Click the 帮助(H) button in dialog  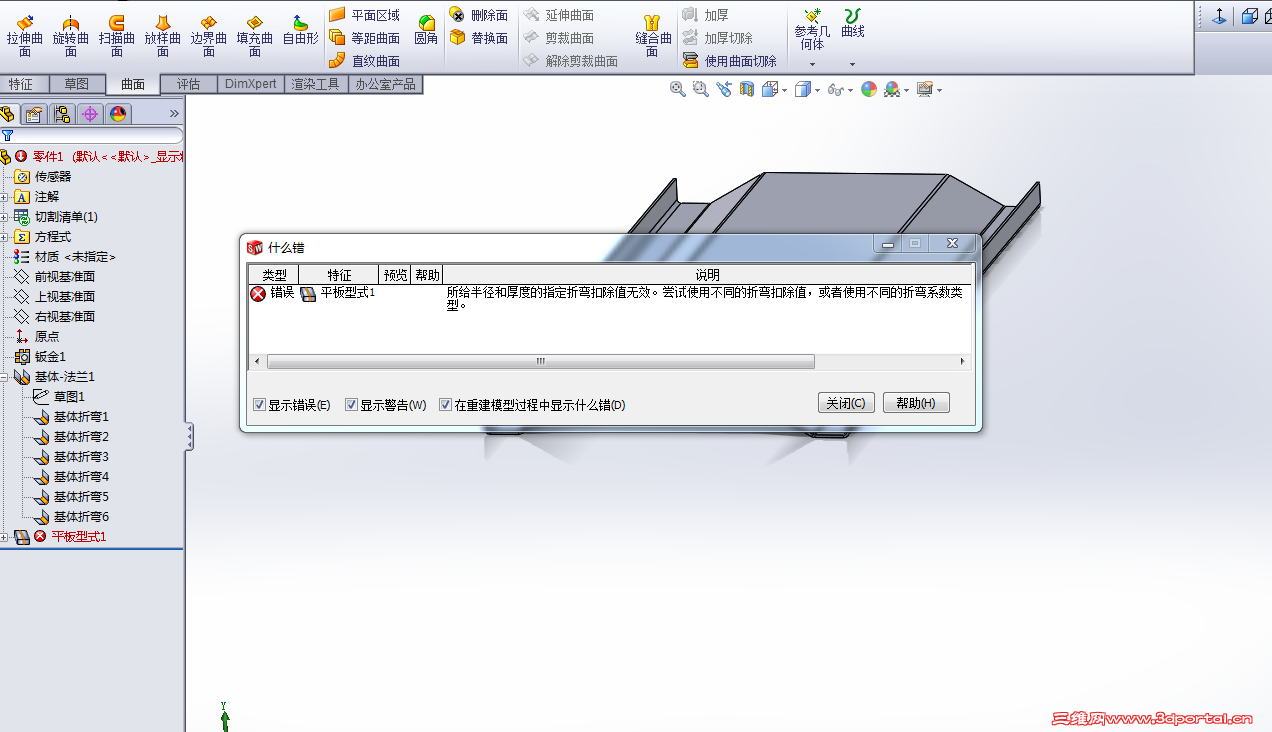[x=916, y=402]
